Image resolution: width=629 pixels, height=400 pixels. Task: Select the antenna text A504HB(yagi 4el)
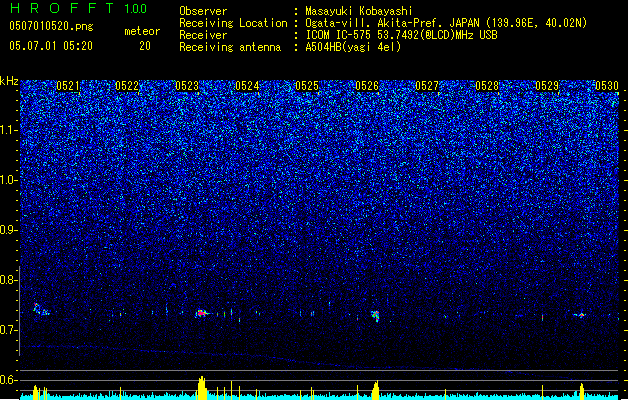353,47
